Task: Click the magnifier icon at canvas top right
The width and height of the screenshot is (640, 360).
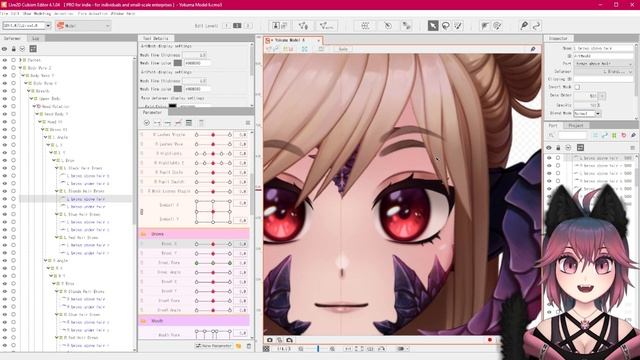Action: pos(533,49)
